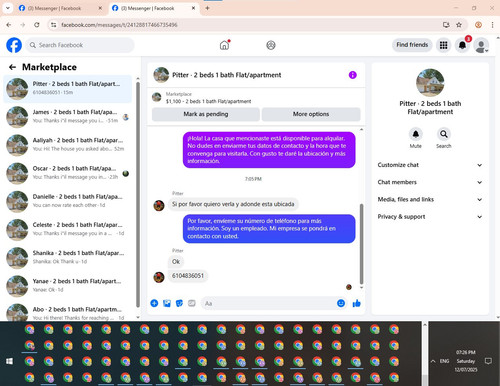The width and height of the screenshot is (500, 386).
Task: Show hidden system tray icons chevron
Action: click(x=433, y=361)
